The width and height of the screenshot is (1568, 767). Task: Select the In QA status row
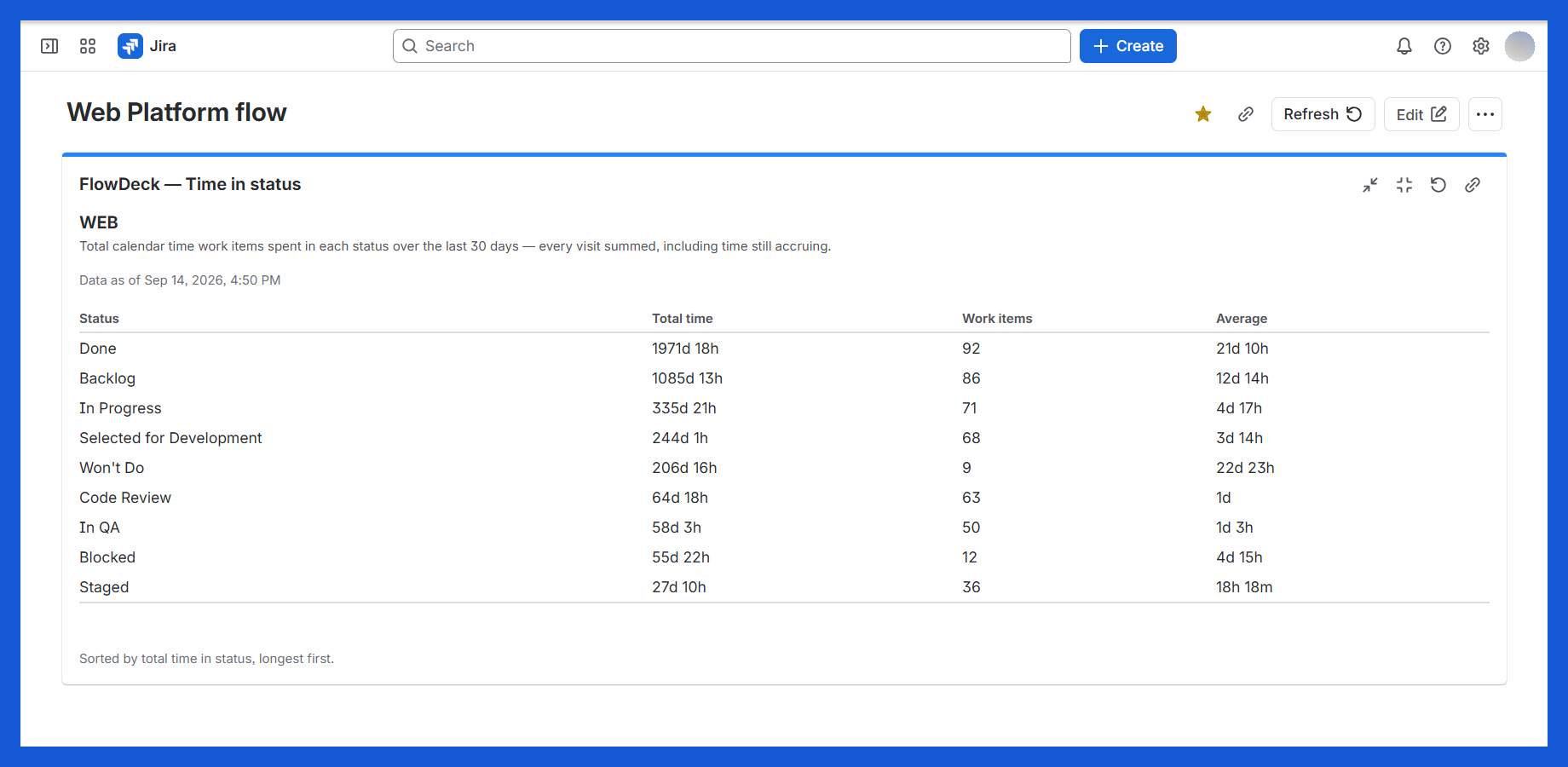[x=784, y=528]
